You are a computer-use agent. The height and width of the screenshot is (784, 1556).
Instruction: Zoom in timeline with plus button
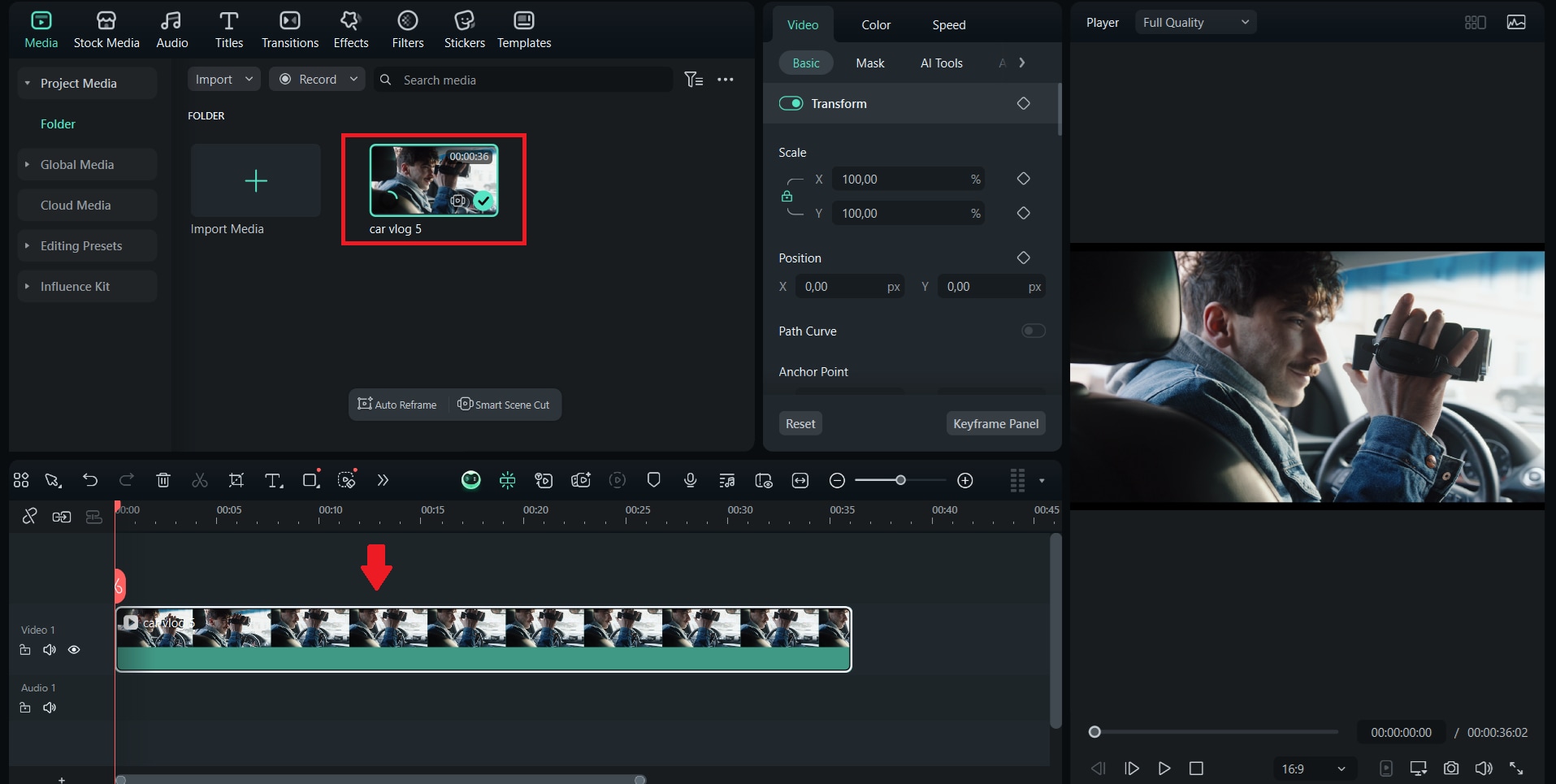965,481
